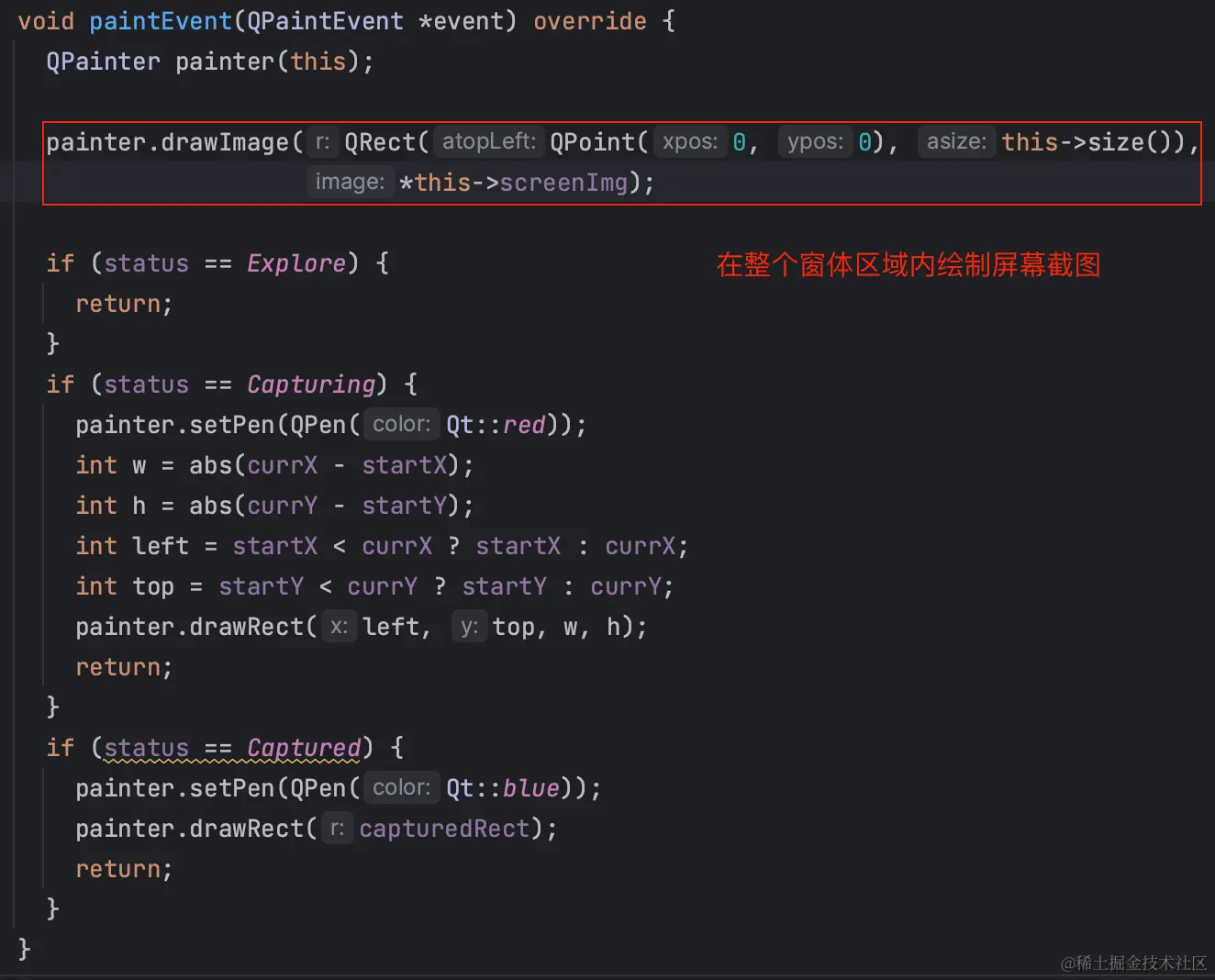Viewport: 1215px width, 980px height.
Task: Click the xpos: parameter hint
Action: pyautogui.click(x=690, y=141)
